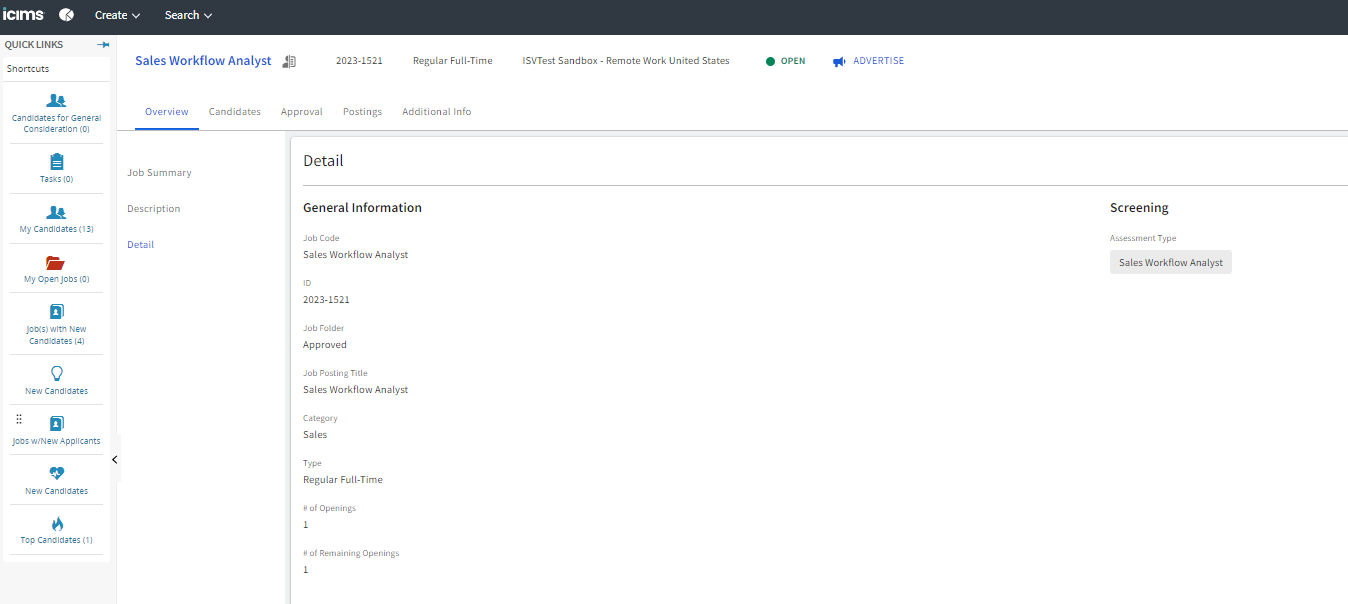Click the Advertise megaphone icon
The width and height of the screenshot is (1348, 604).
839,62
